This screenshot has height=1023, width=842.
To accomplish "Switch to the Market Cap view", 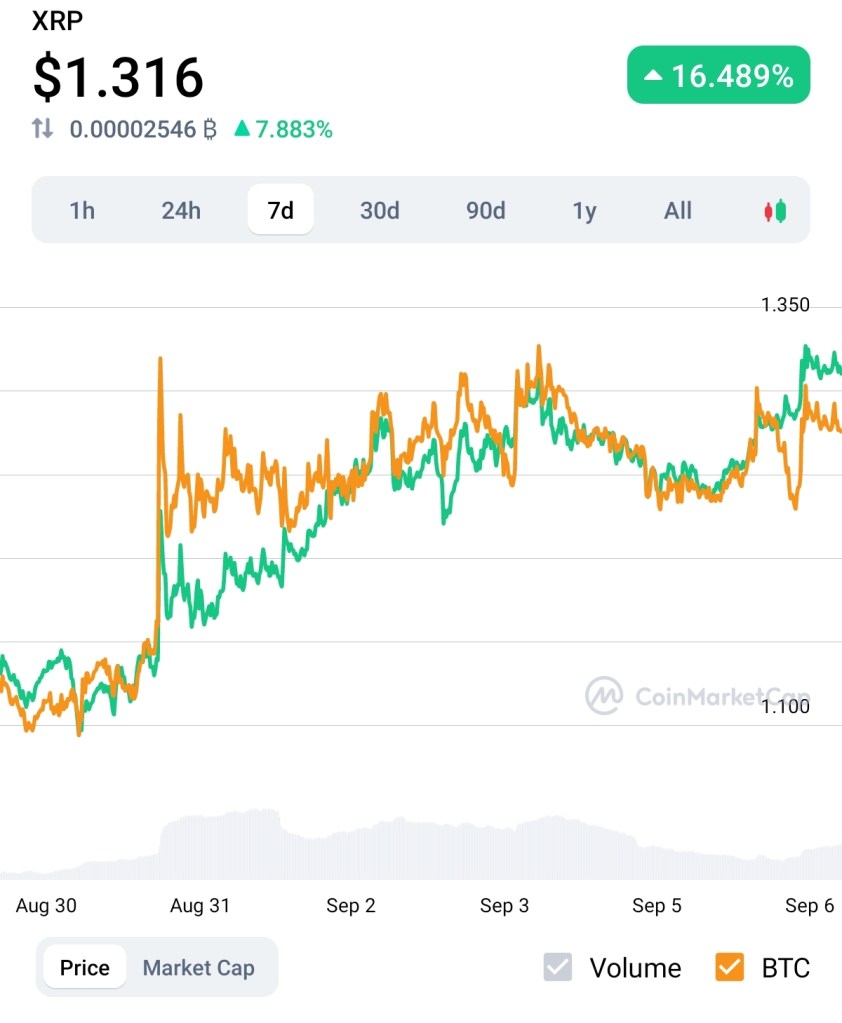I will pyautogui.click(x=198, y=968).
